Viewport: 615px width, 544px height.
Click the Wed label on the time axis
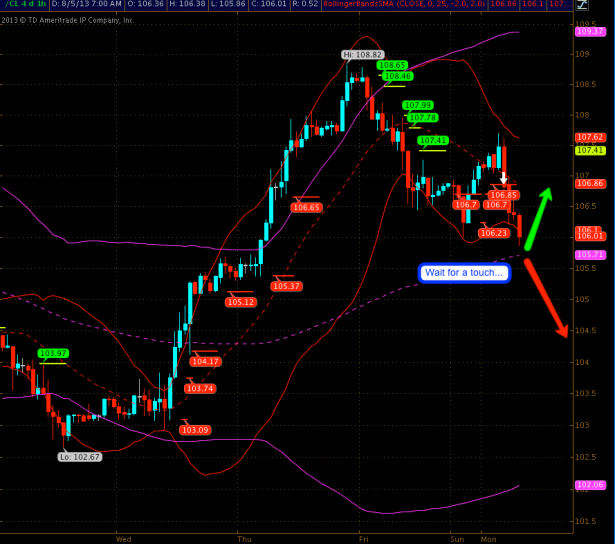pos(124,539)
